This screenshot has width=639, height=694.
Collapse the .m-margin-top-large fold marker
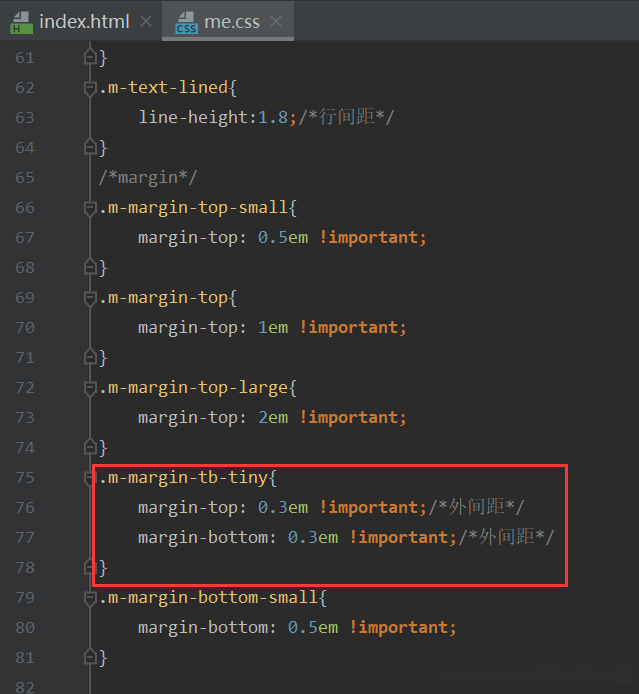(x=90, y=388)
